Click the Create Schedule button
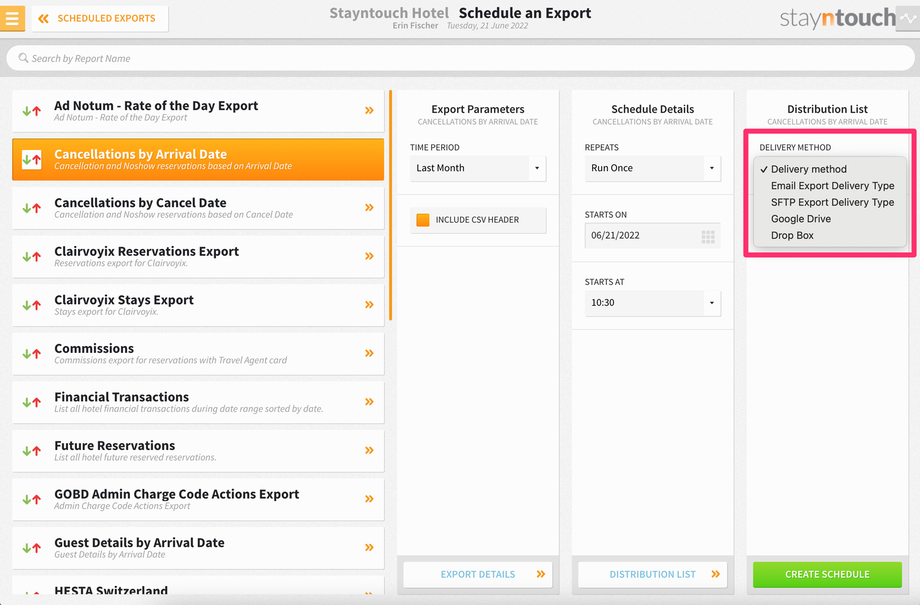This screenshot has height=605, width=920. (x=827, y=574)
